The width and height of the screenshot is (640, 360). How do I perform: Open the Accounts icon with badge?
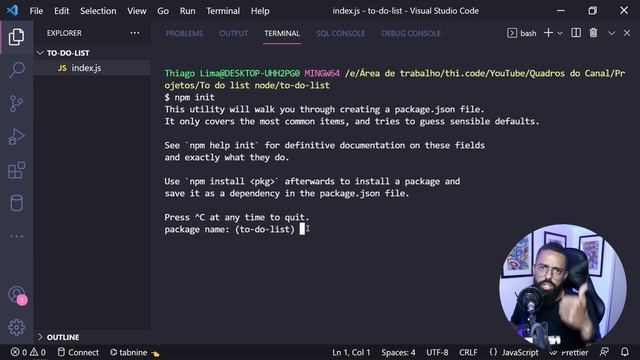coord(17,295)
